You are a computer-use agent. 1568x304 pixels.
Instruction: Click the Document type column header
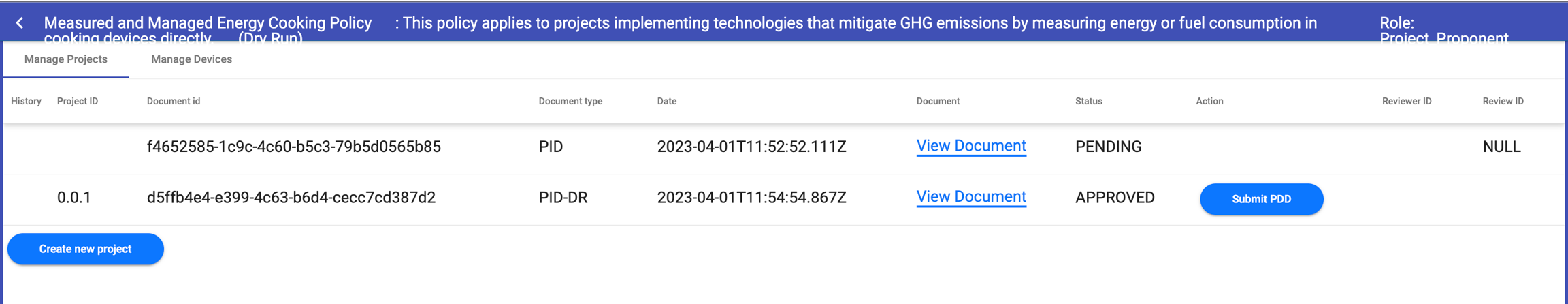pos(570,101)
